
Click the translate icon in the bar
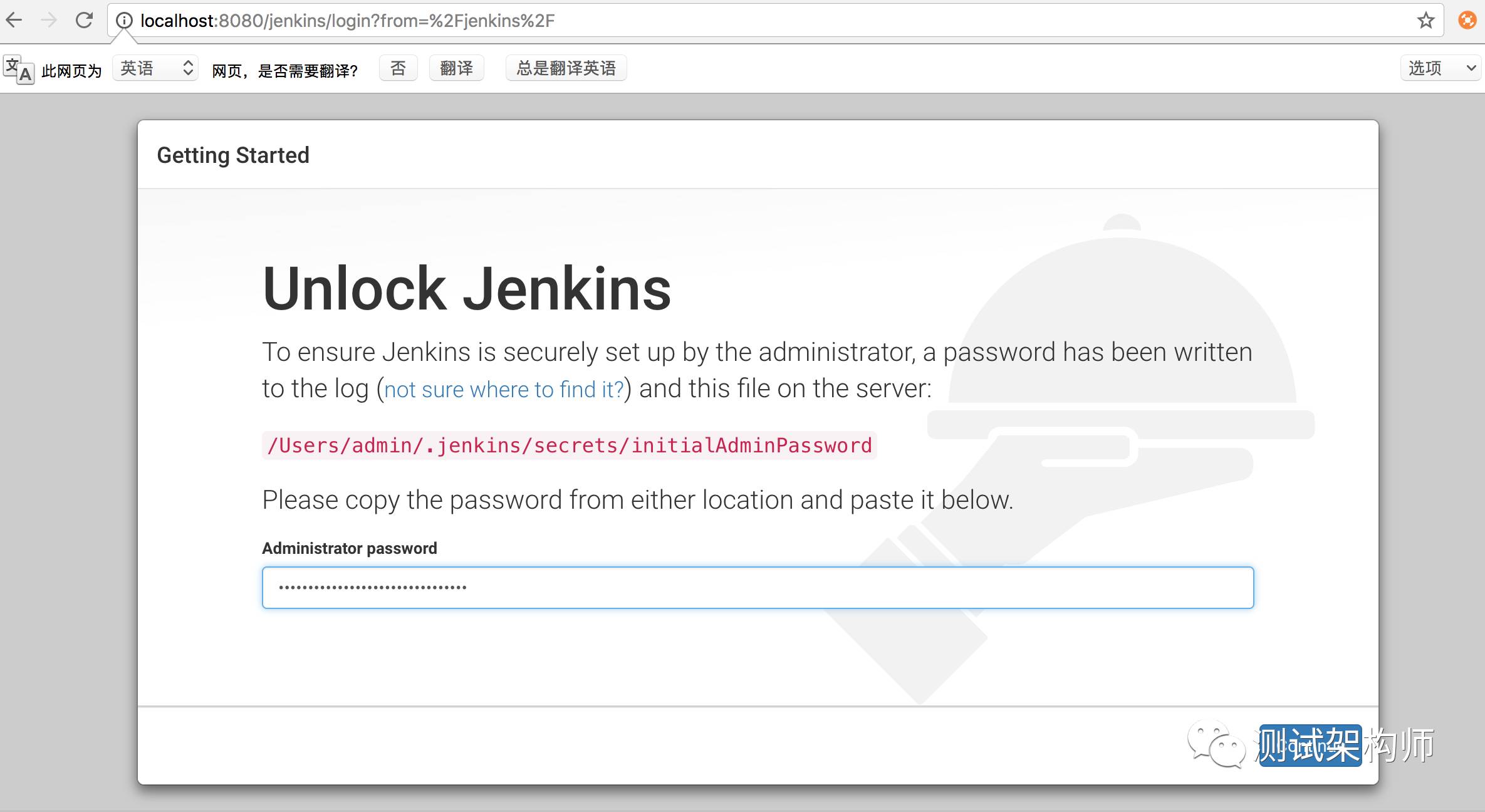pyautogui.click(x=19, y=69)
